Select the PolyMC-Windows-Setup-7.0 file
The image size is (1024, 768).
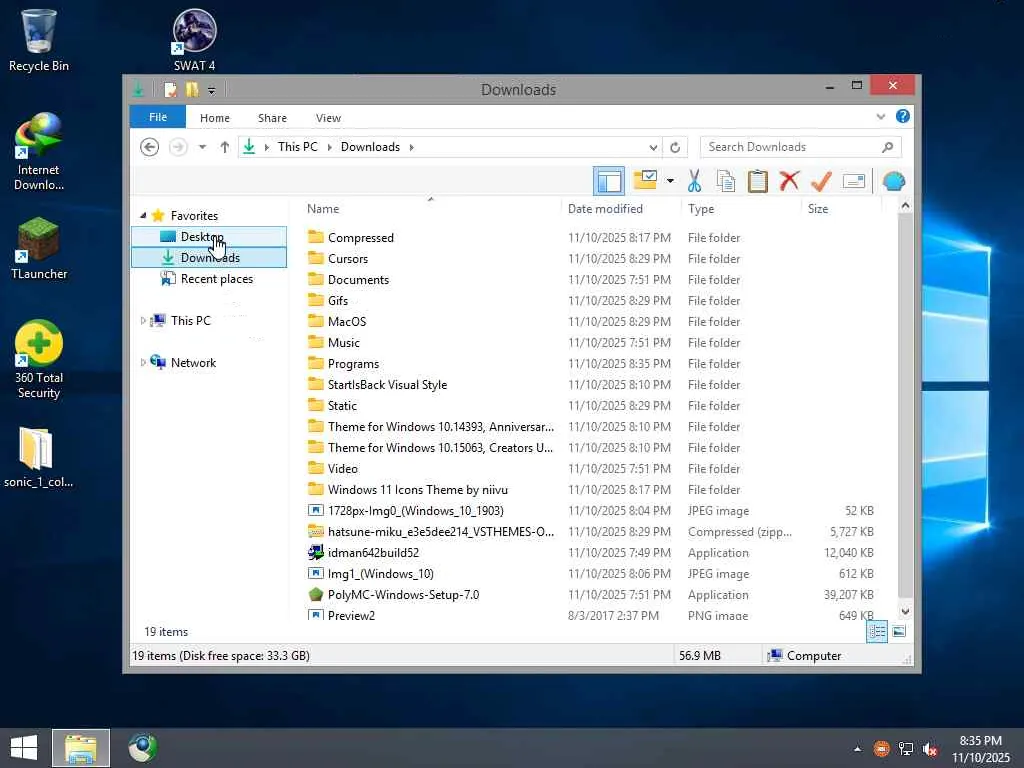point(403,595)
